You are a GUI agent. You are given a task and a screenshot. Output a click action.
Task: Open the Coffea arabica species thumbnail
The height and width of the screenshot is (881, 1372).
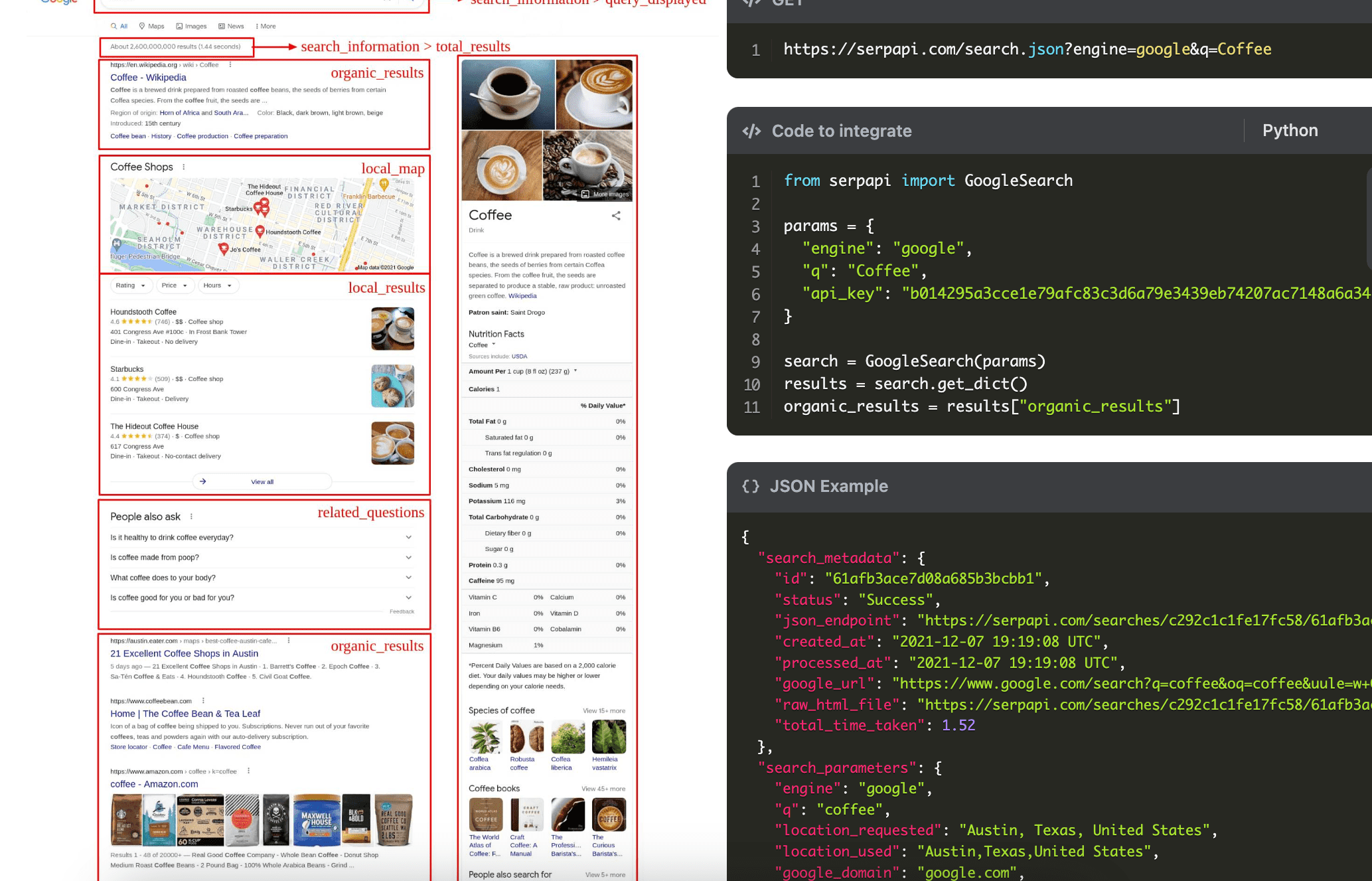pyautogui.click(x=485, y=737)
